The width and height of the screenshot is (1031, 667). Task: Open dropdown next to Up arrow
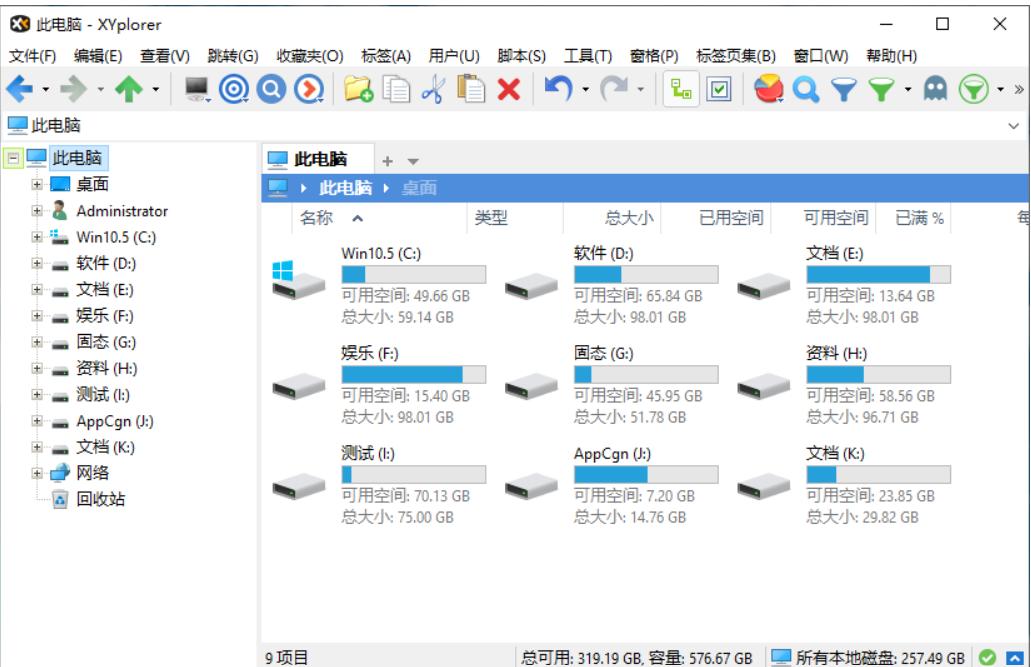click(x=156, y=89)
